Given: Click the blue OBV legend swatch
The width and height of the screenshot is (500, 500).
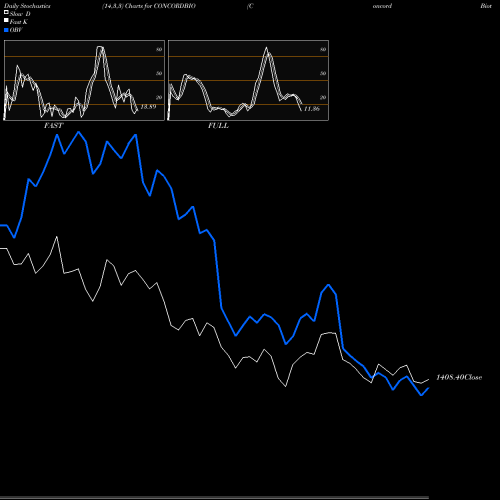Looking at the screenshot, I should (x=6, y=30).
